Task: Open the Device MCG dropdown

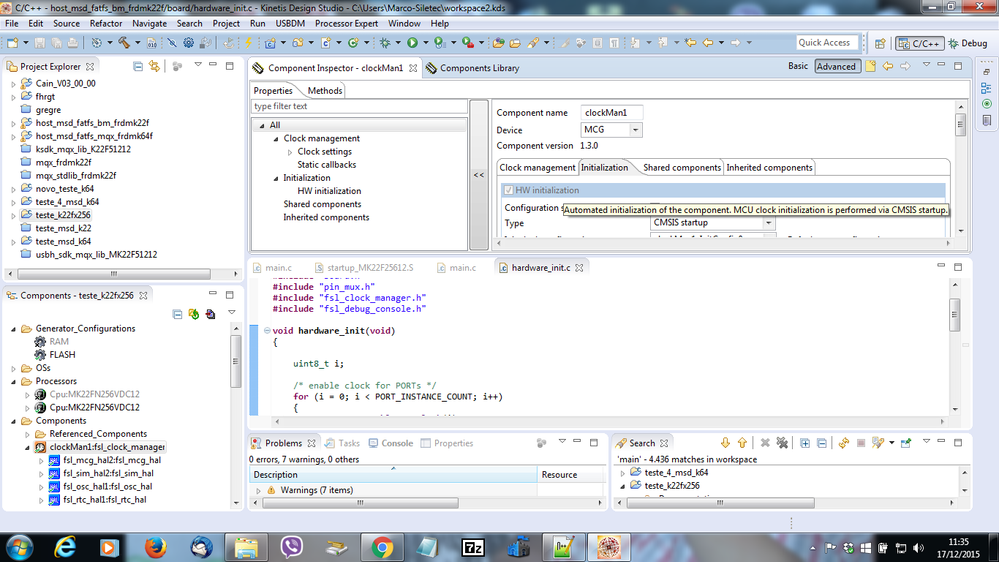Action: coord(635,129)
